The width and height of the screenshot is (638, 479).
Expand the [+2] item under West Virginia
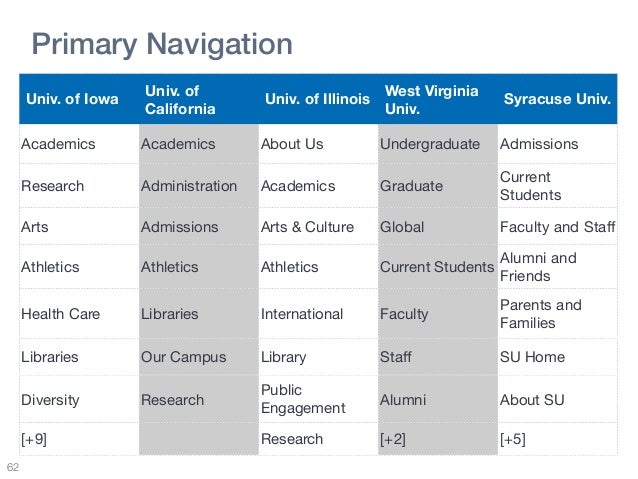point(393,439)
